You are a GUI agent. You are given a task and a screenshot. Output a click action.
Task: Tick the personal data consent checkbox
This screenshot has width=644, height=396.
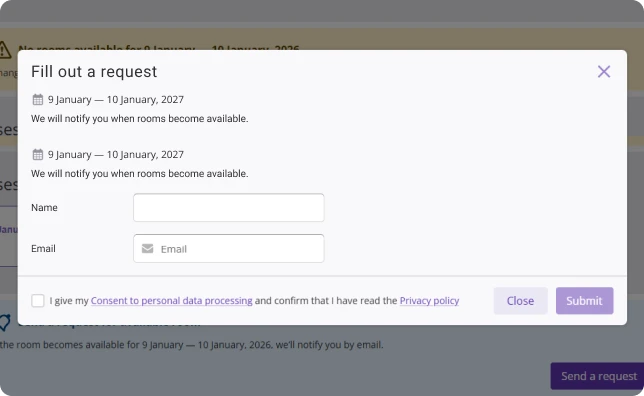click(x=38, y=301)
